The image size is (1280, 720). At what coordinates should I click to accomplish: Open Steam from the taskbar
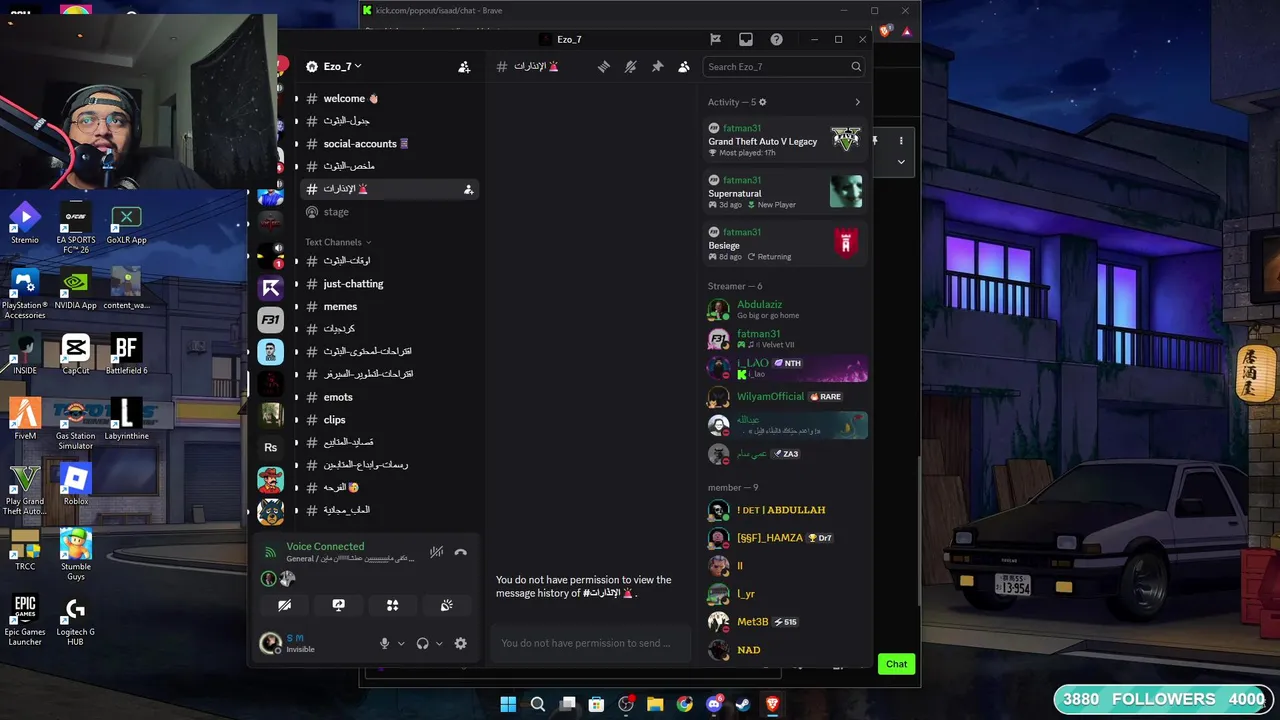tap(743, 704)
